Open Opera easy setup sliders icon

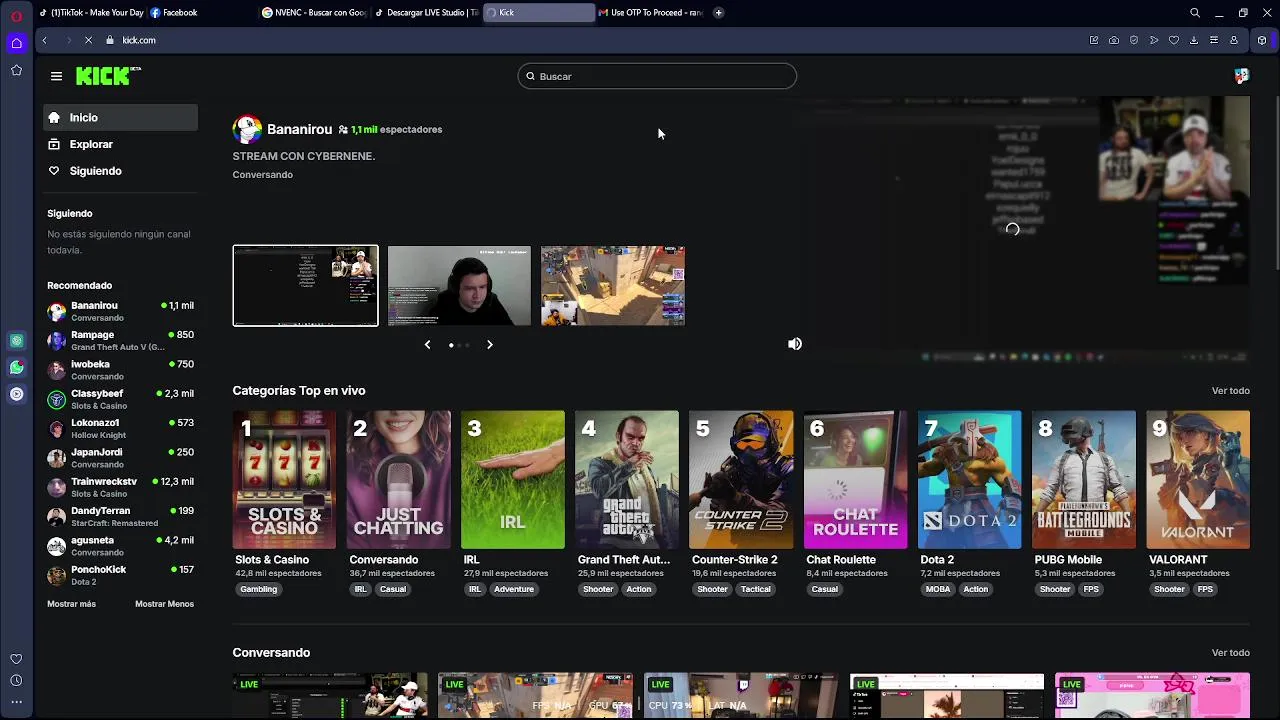tap(1214, 40)
